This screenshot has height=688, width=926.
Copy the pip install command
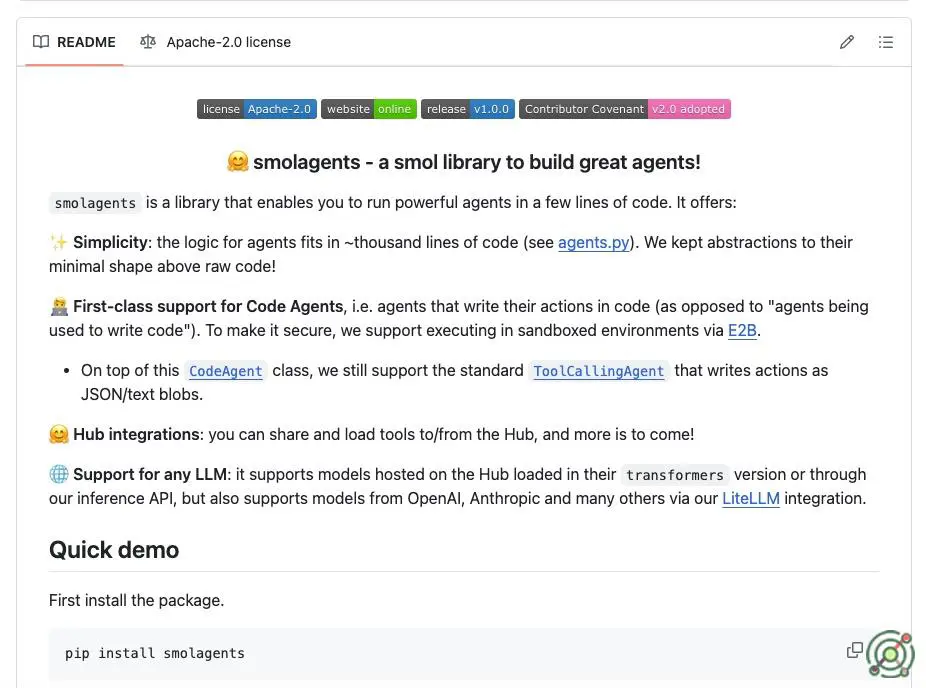(854, 650)
